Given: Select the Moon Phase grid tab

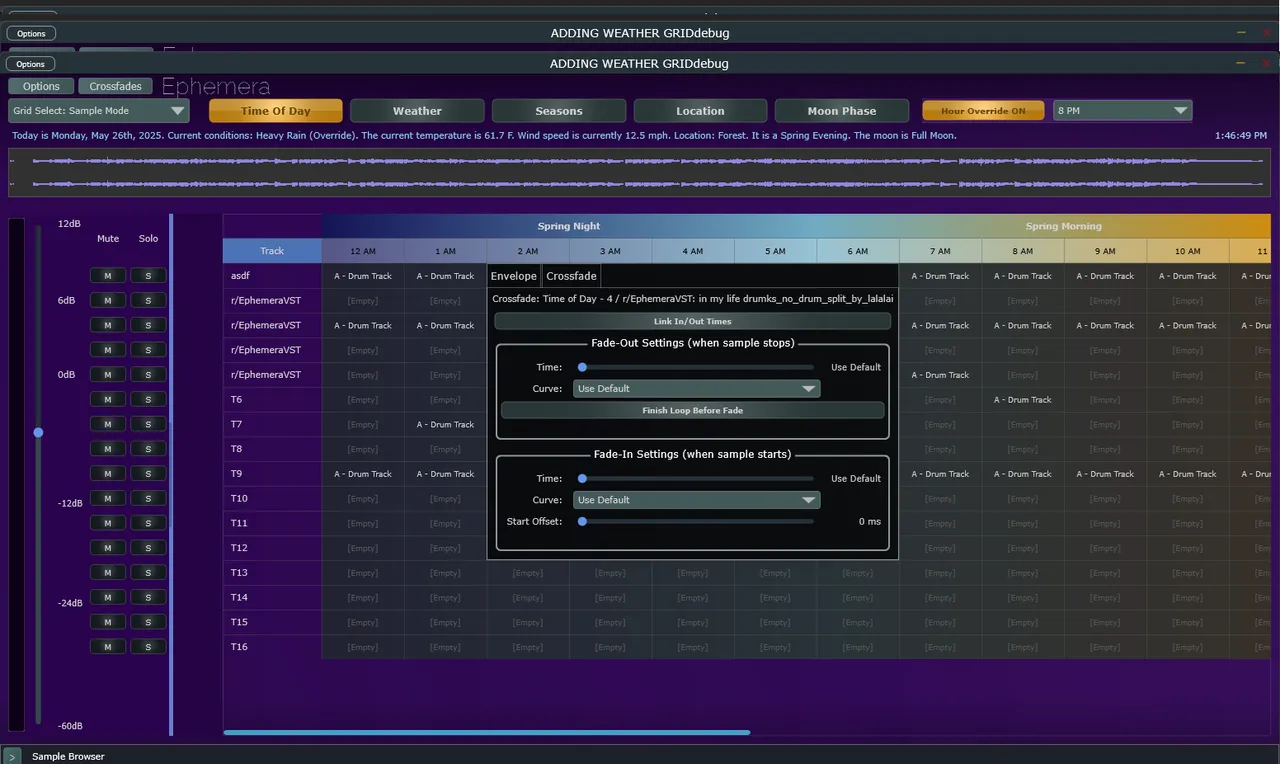Looking at the screenshot, I should tap(841, 111).
